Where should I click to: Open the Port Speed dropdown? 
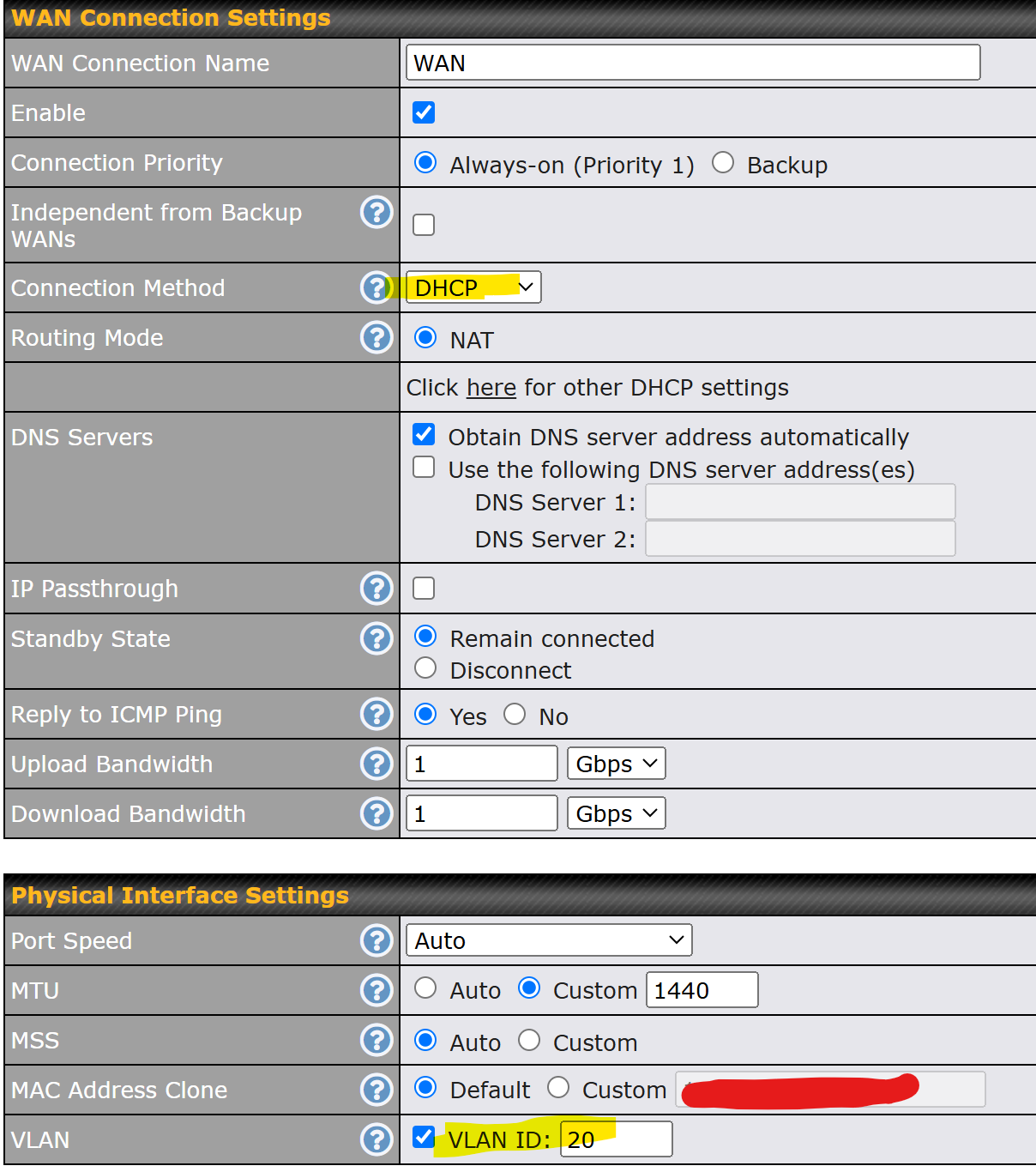(548, 939)
